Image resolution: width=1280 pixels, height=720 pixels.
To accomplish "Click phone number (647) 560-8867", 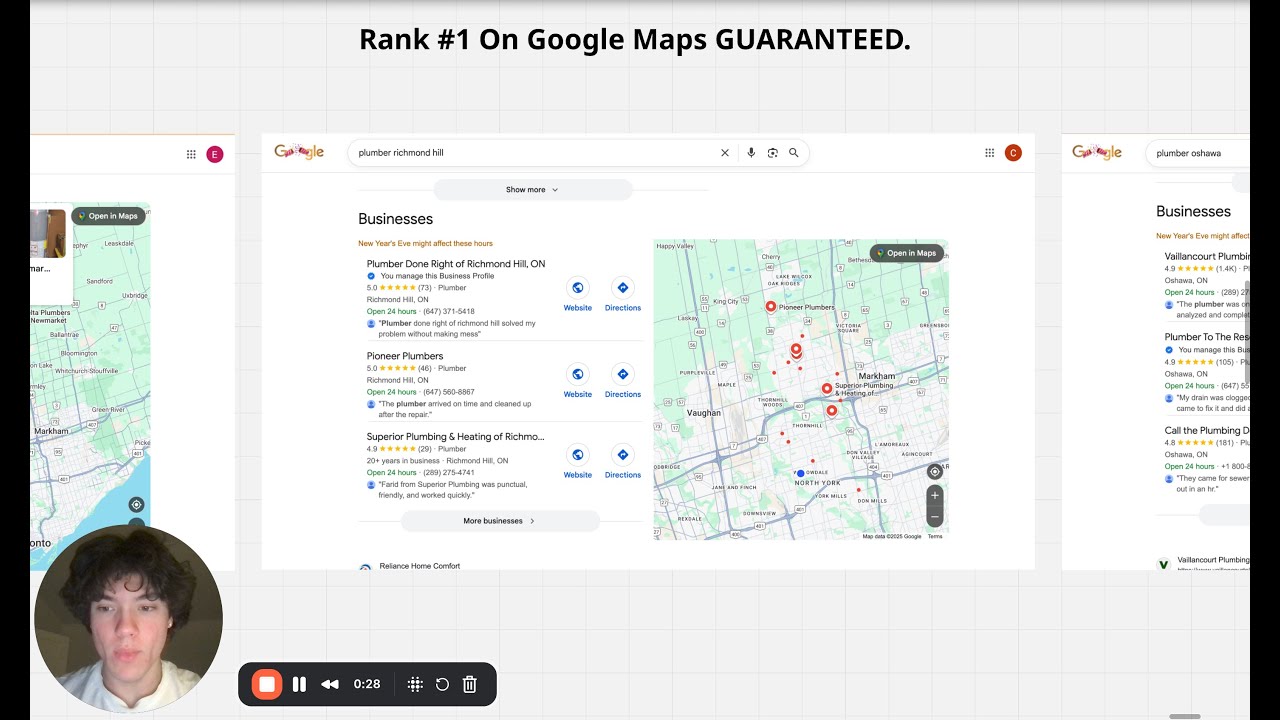I will point(449,392).
